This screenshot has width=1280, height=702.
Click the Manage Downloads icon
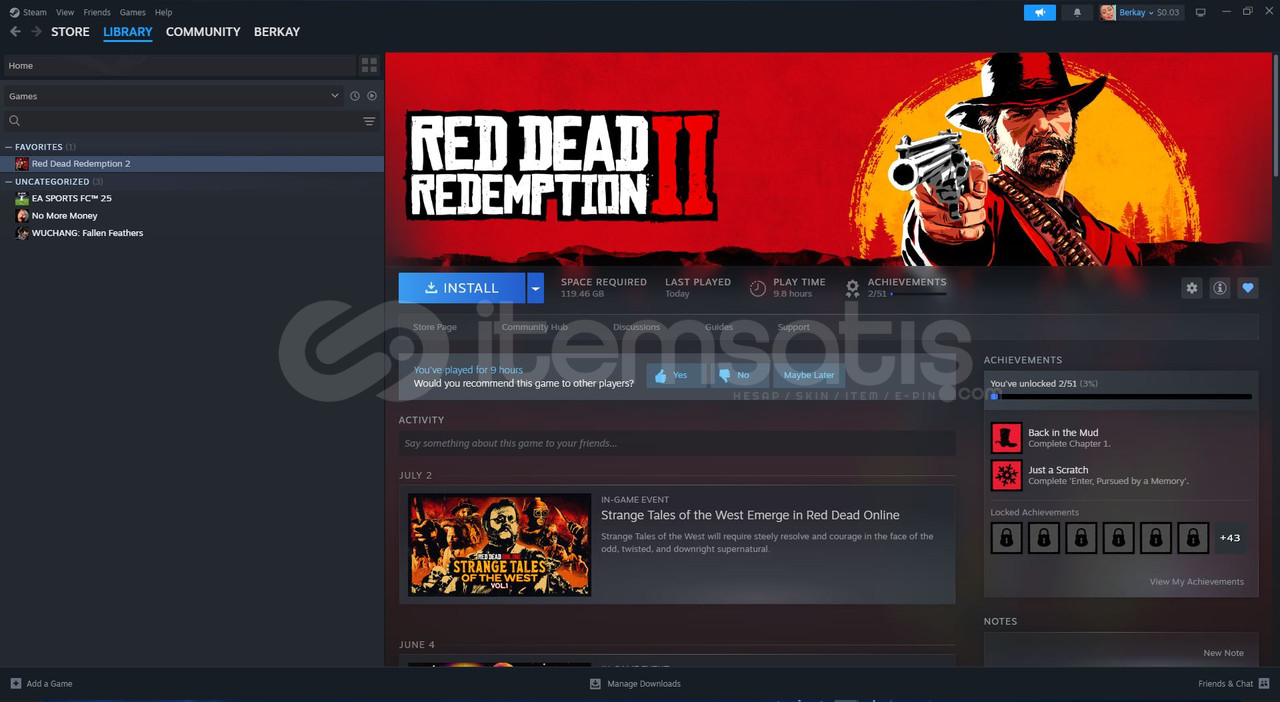[595, 684]
